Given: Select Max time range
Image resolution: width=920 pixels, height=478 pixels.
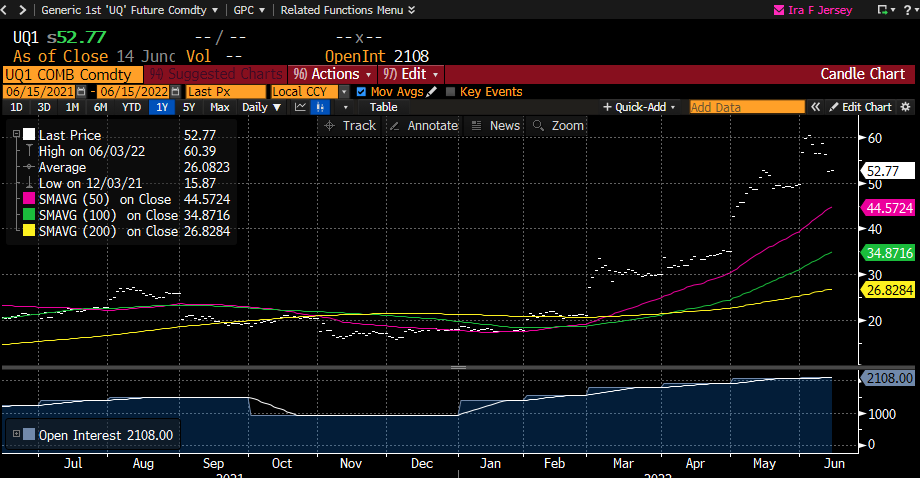Looking at the screenshot, I should point(220,107).
